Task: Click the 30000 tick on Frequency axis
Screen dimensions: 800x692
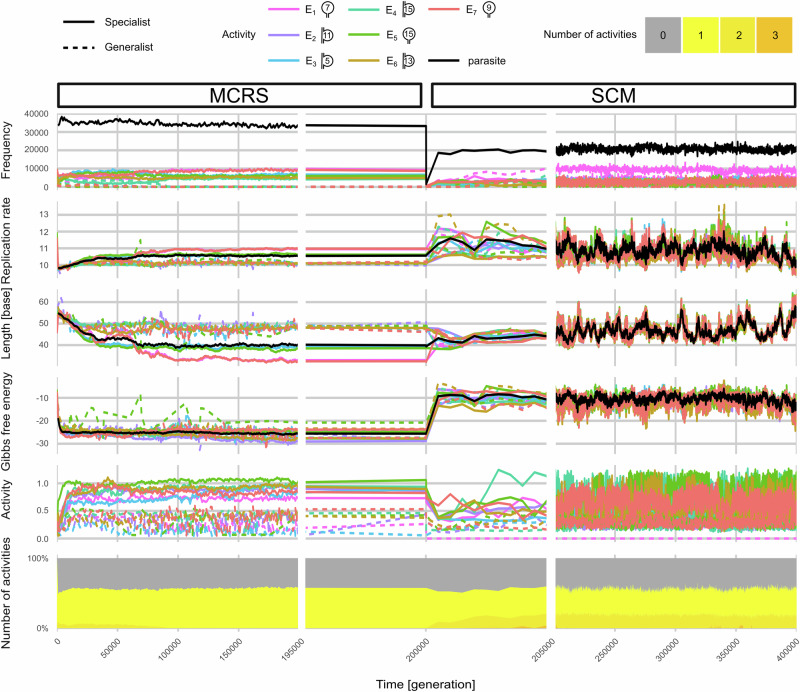Action: click(36, 133)
